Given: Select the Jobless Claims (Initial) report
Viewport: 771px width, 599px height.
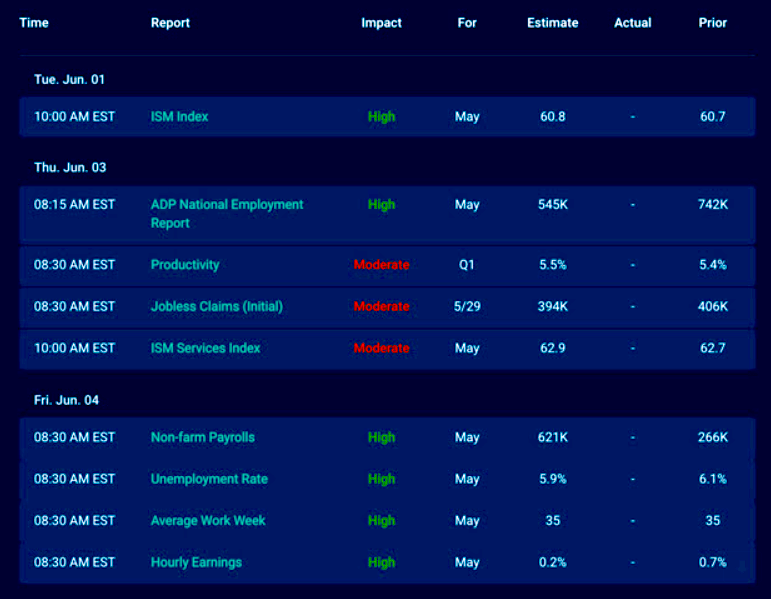Looking at the screenshot, I should pyautogui.click(x=216, y=306).
